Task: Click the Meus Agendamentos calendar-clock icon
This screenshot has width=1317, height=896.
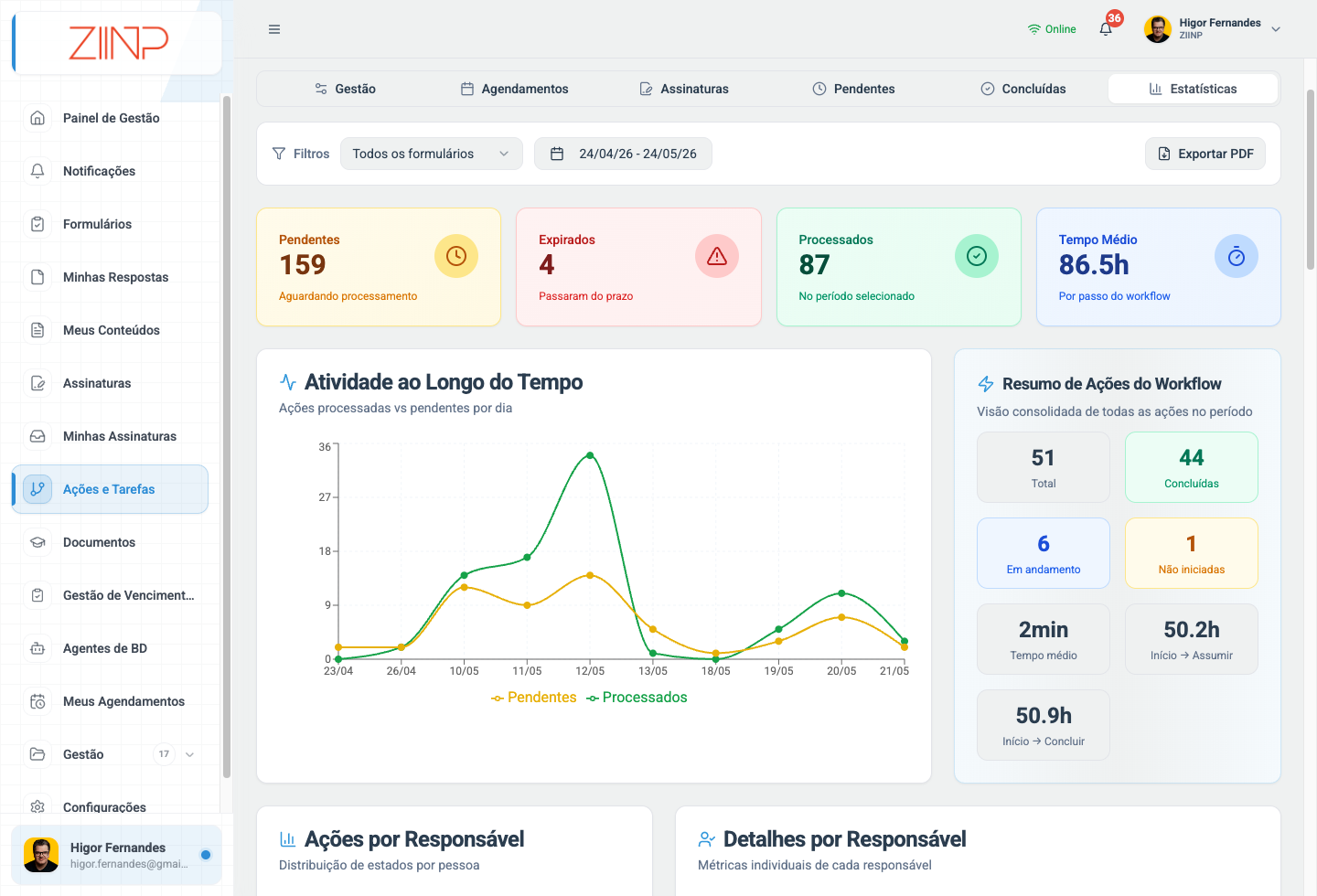Action: click(x=37, y=701)
